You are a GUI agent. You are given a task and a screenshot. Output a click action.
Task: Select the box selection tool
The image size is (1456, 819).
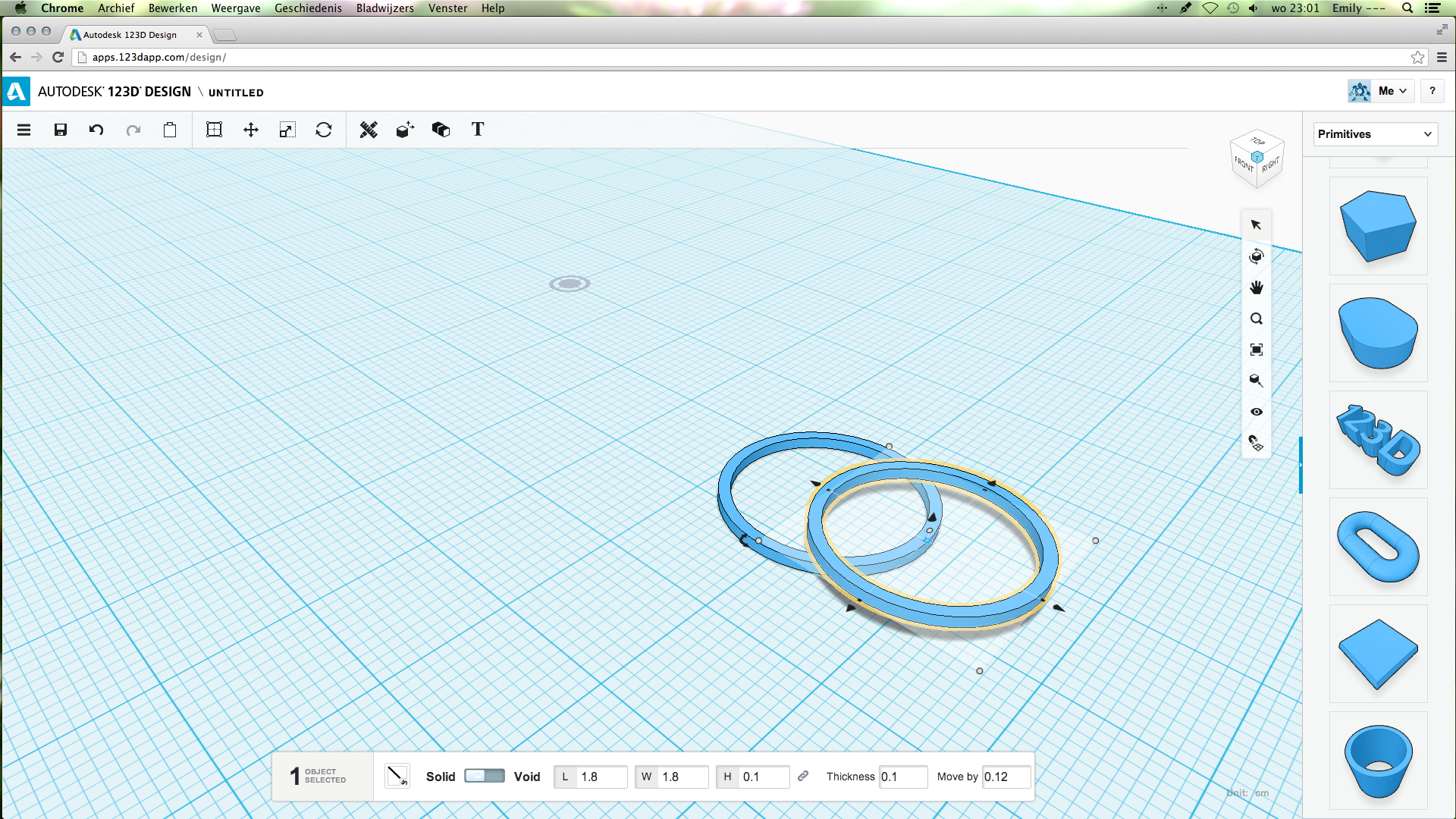[x=215, y=130]
